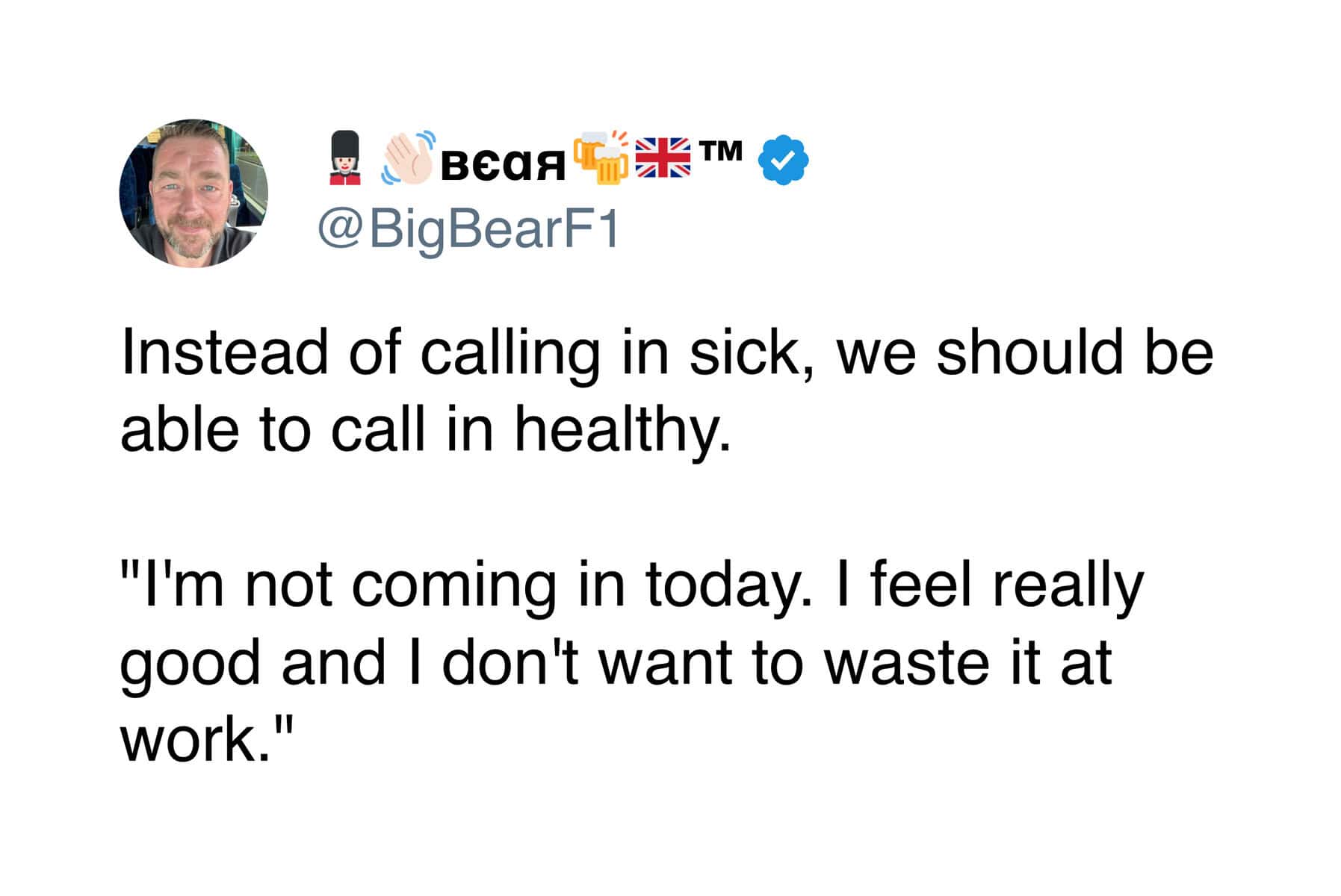Click the word "waste" in the quote
The height and width of the screenshot is (896, 1341).
908,663
